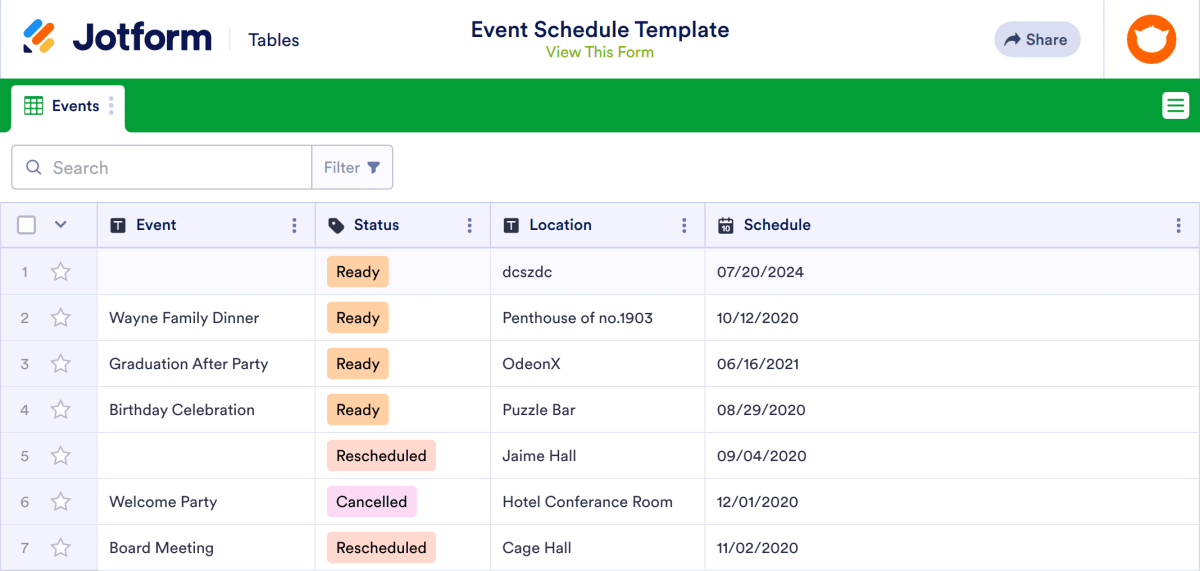Viewport: 1200px width, 571px height.
Task: Open the Status column options menu
Action: point(469,225)
